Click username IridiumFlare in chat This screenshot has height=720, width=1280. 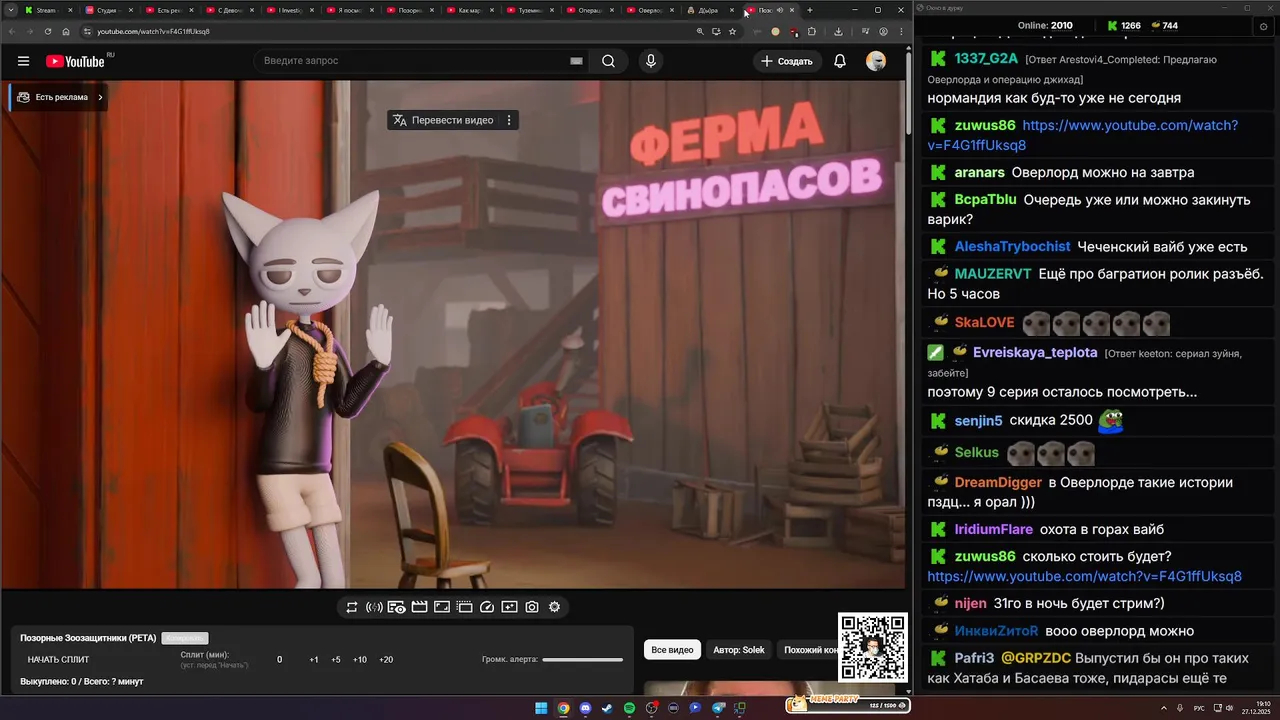(x=994, y=529)
